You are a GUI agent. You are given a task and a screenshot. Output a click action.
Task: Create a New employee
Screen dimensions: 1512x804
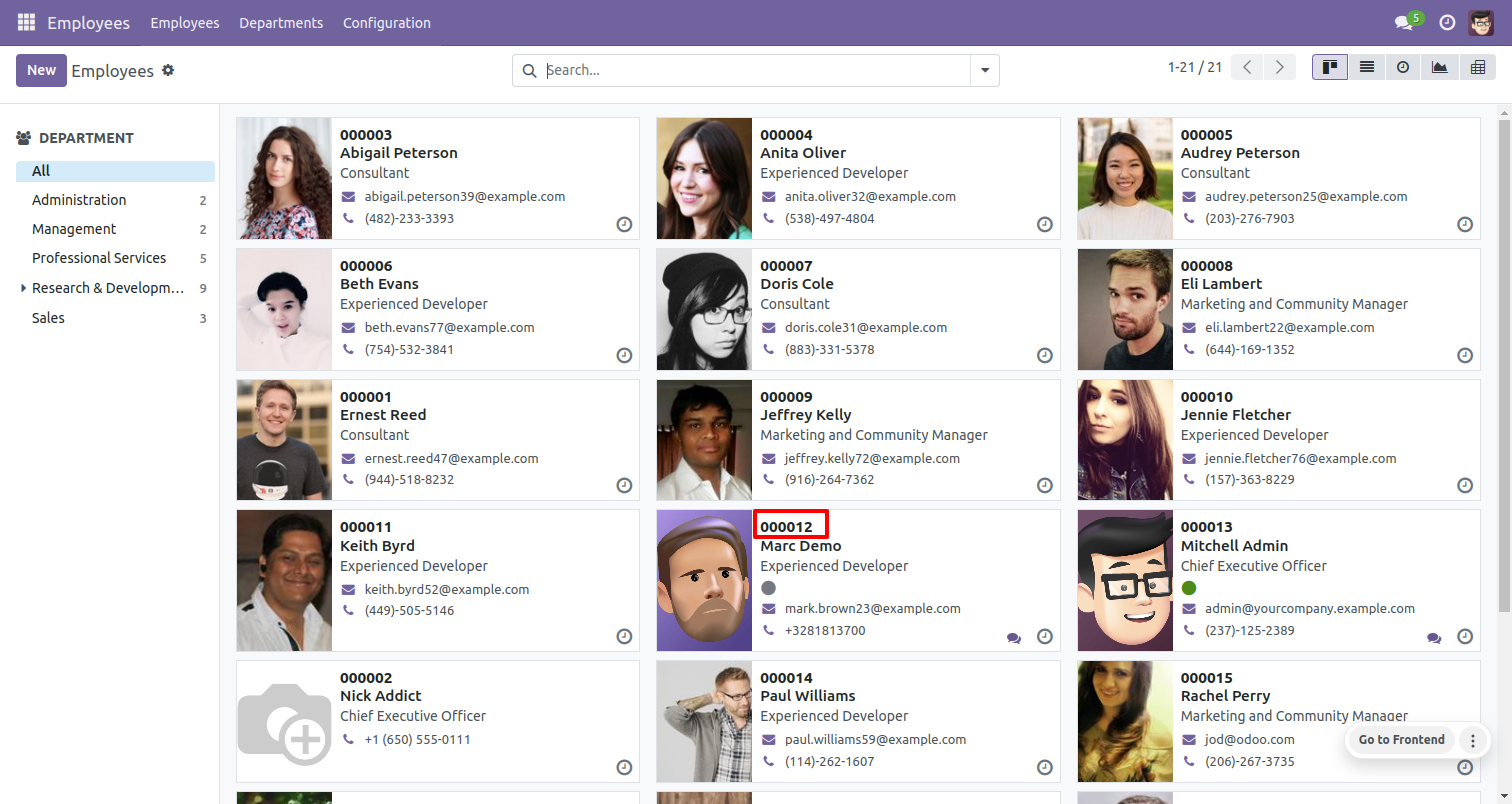41,70
